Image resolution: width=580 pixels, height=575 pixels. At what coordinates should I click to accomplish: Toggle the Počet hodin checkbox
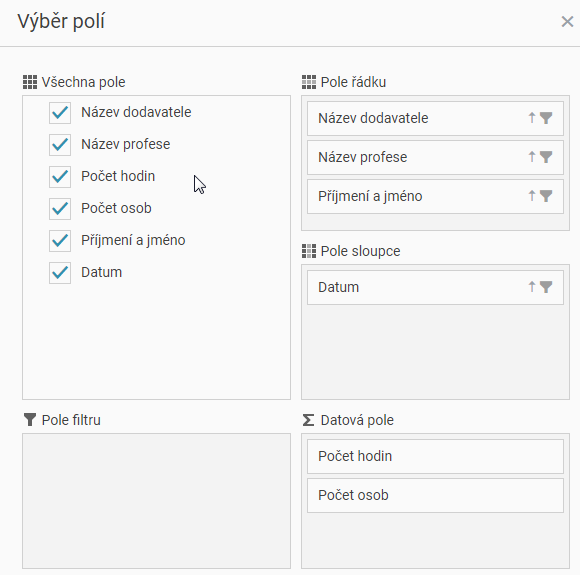coord(60,177)
